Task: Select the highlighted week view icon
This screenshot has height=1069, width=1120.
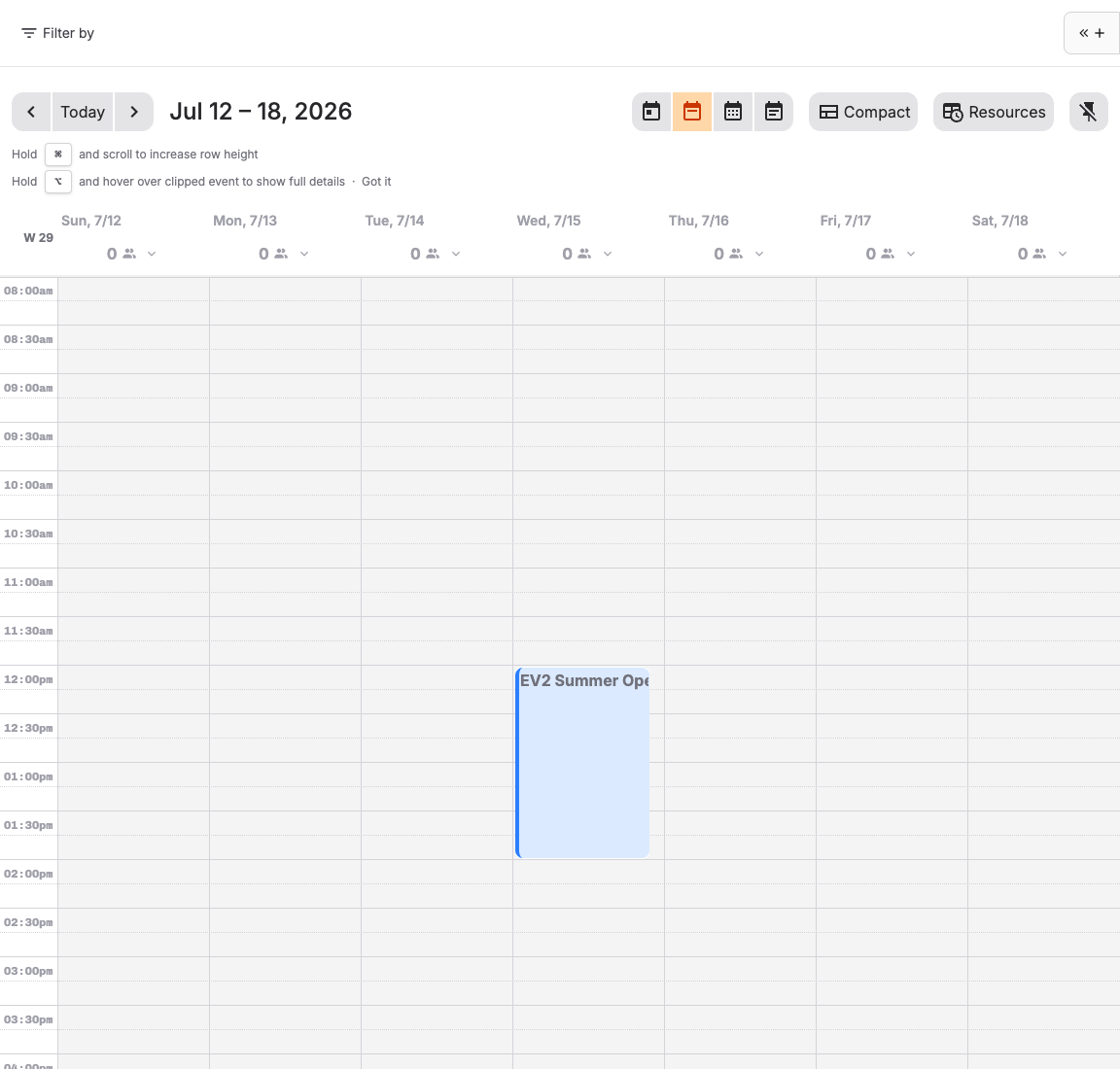Action: pos(692,112)
